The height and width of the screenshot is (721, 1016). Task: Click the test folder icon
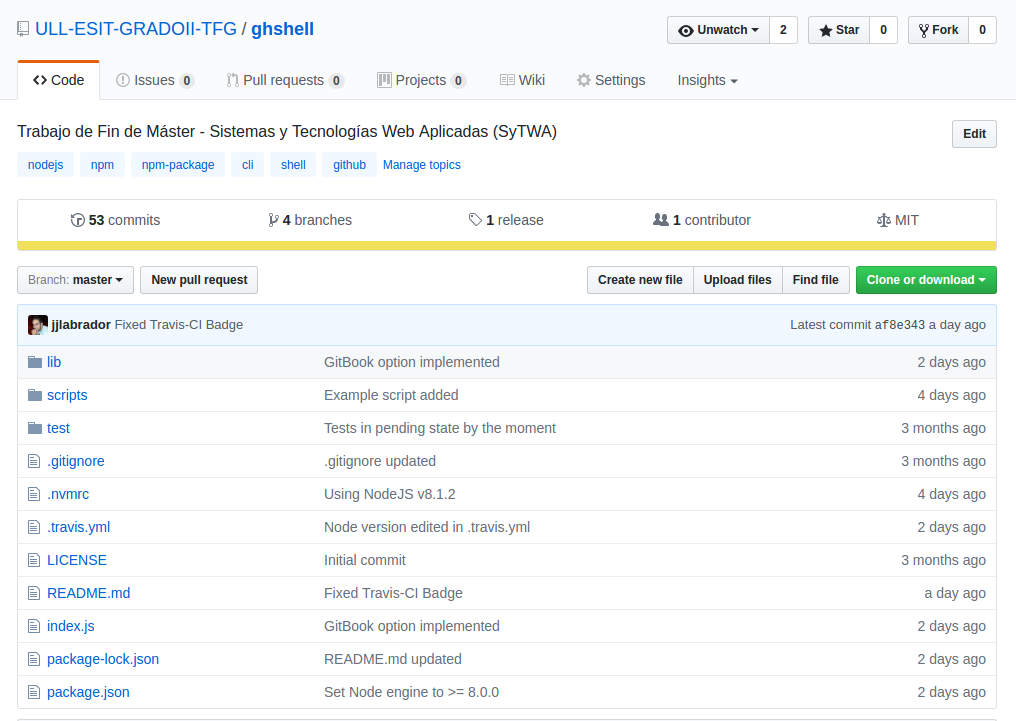pyautogui.click(x=35, y=428)
